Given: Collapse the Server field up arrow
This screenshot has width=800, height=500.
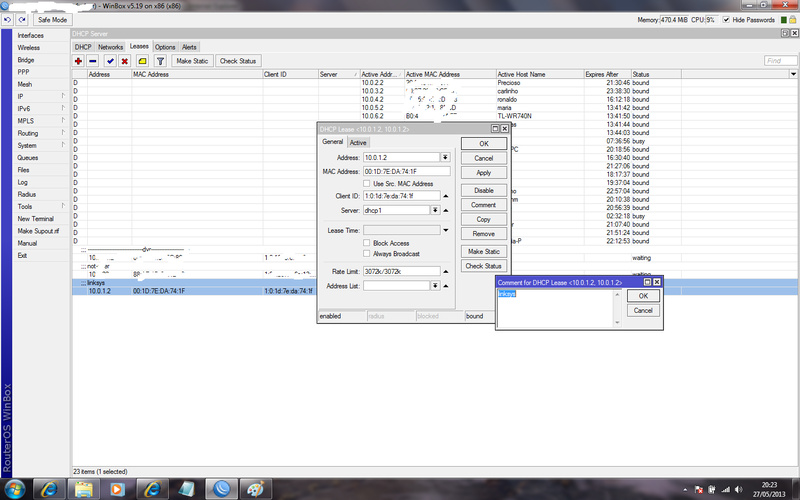Looking at the screenshot, I should [x=445, y=210].
